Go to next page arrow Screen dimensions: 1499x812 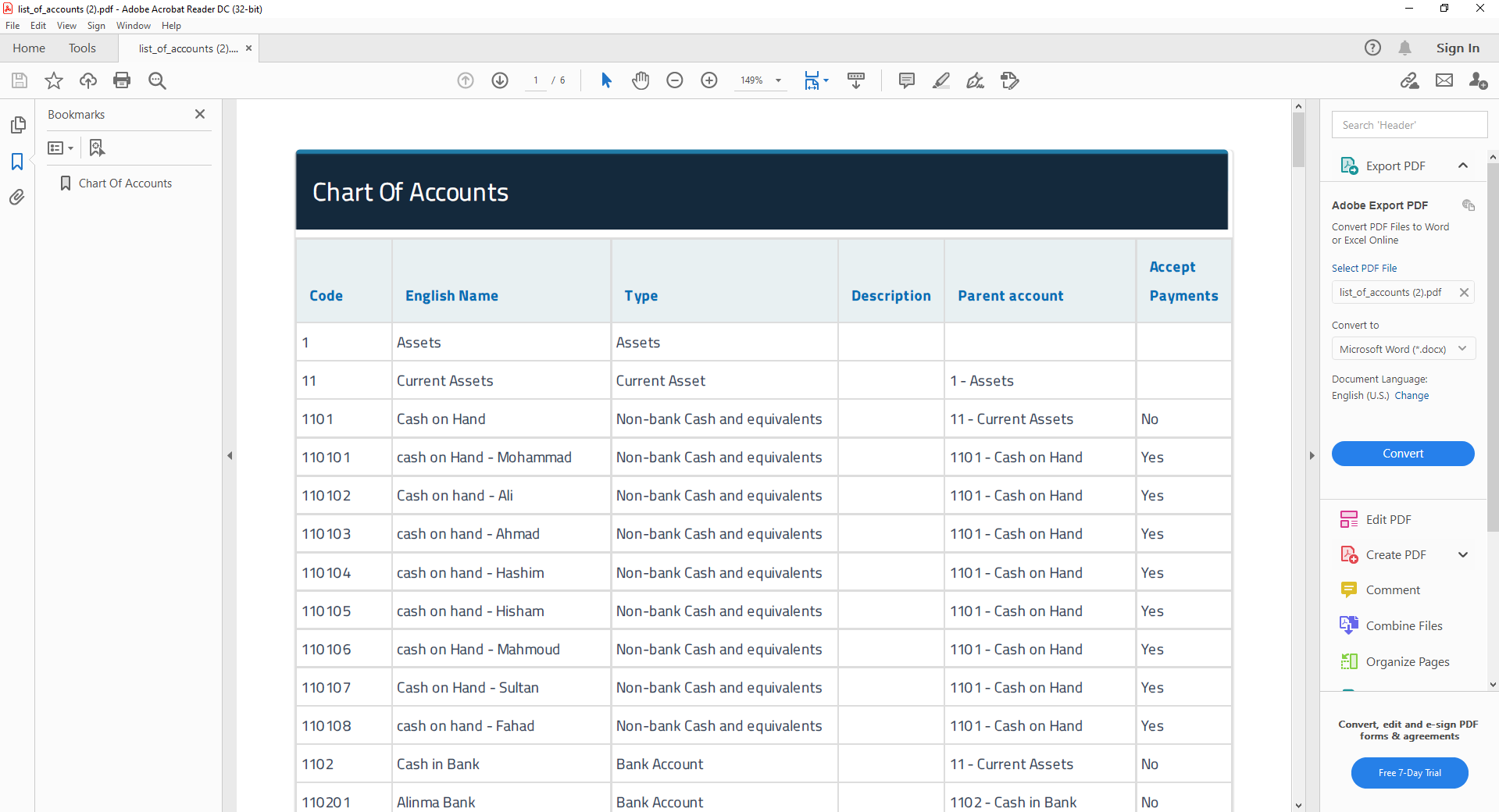(500, 80)
